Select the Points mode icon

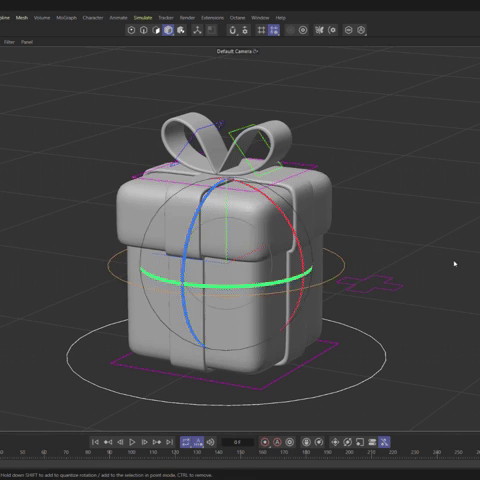[x=131, y=30]
